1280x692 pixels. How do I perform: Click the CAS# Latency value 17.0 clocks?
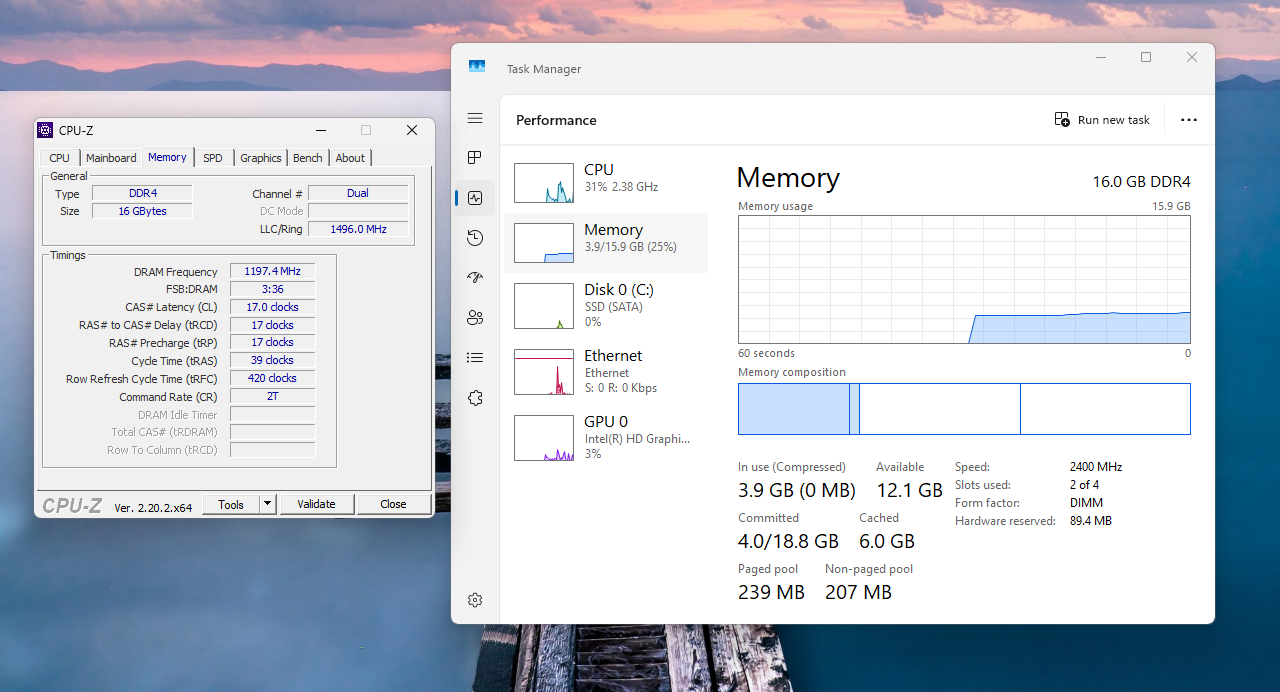coord(272,307)
